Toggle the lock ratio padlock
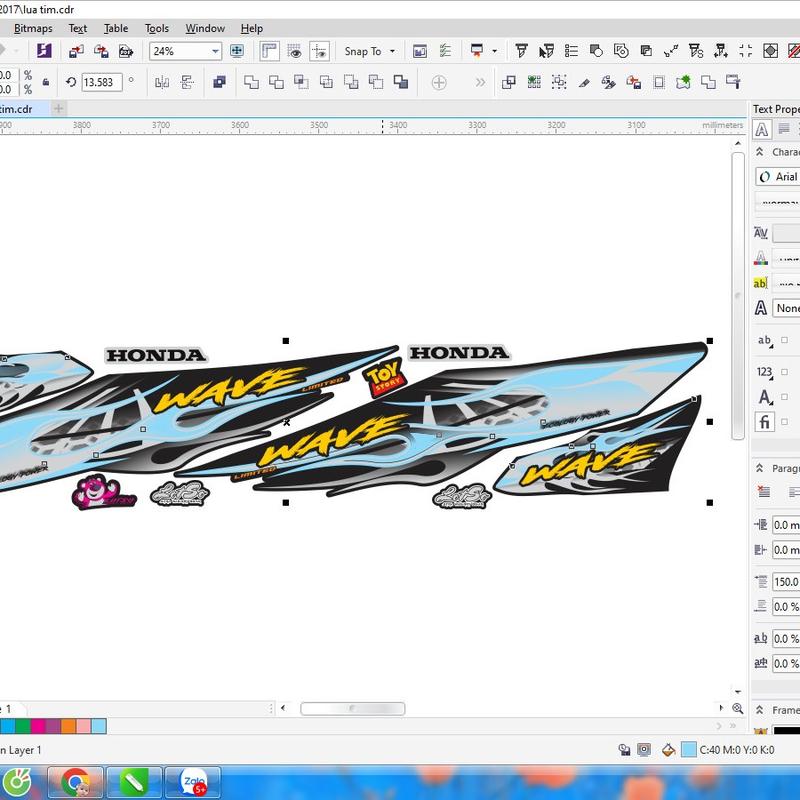 point(46,82)
